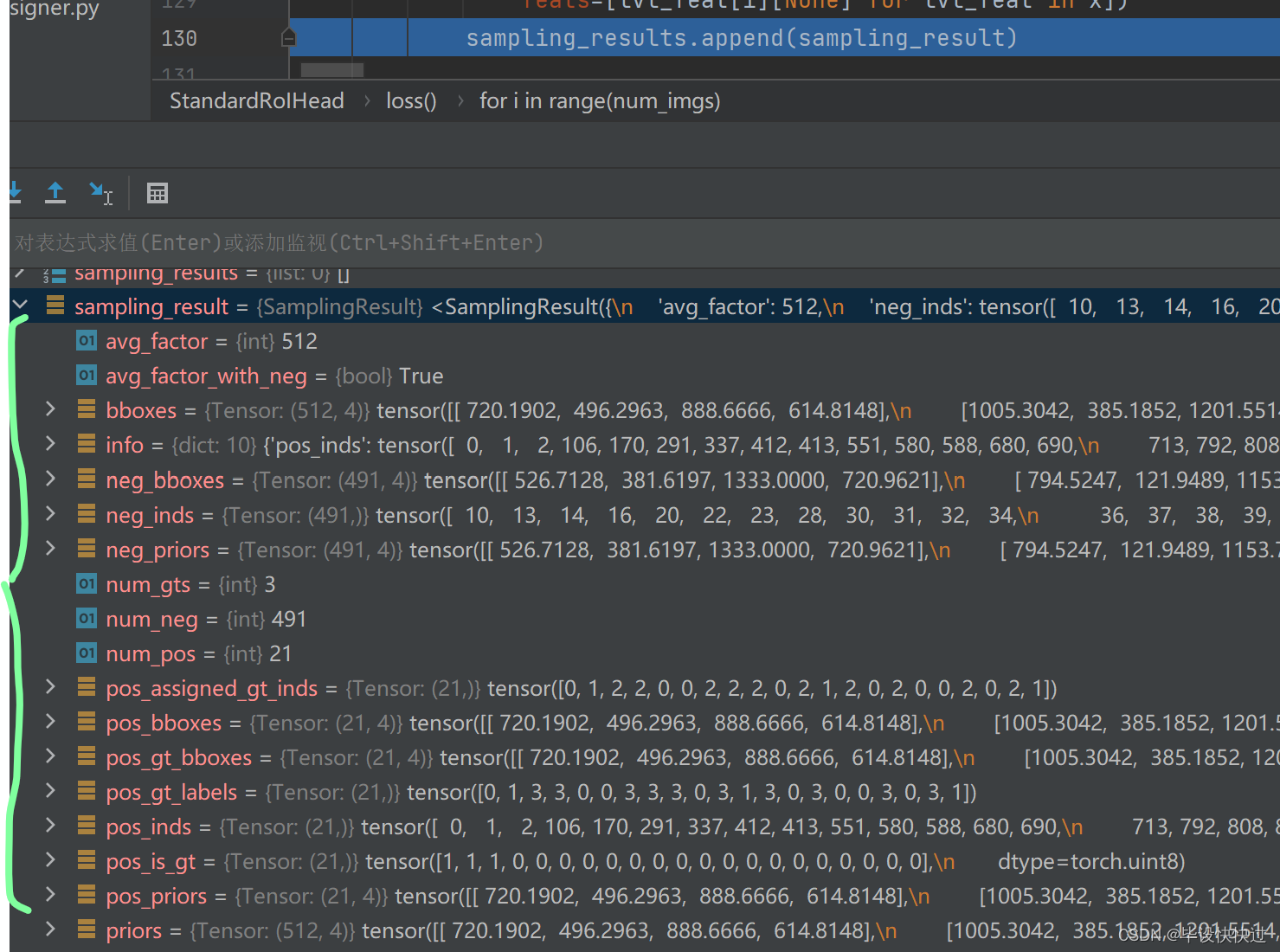Open the Evaluate Expression calculator icon
Screen dimensions: 1280x952
[157, 192]
